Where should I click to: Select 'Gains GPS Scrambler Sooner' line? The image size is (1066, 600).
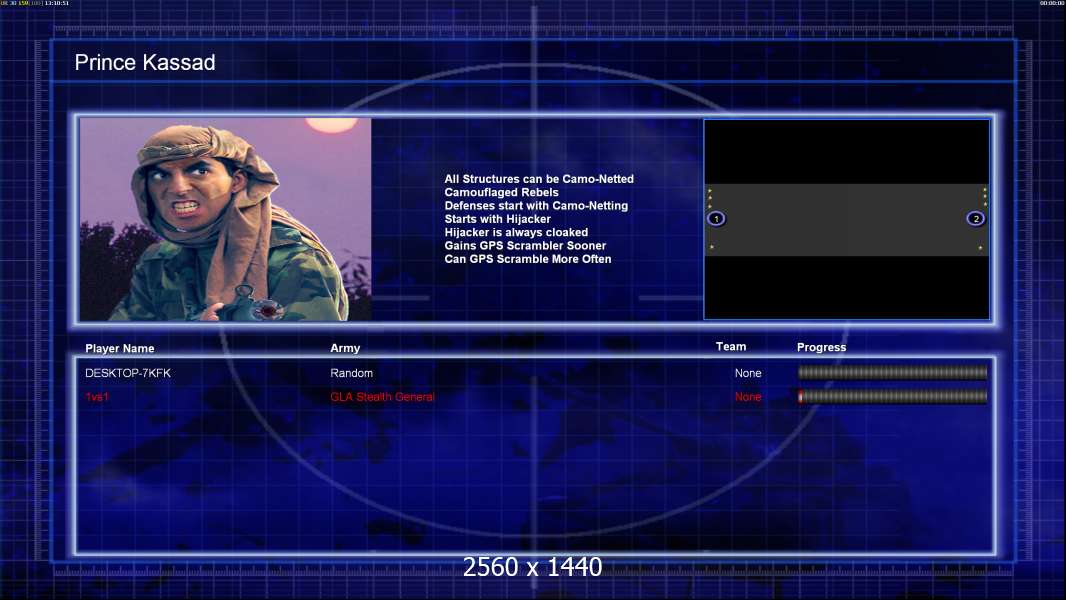[x=525, y=245]
